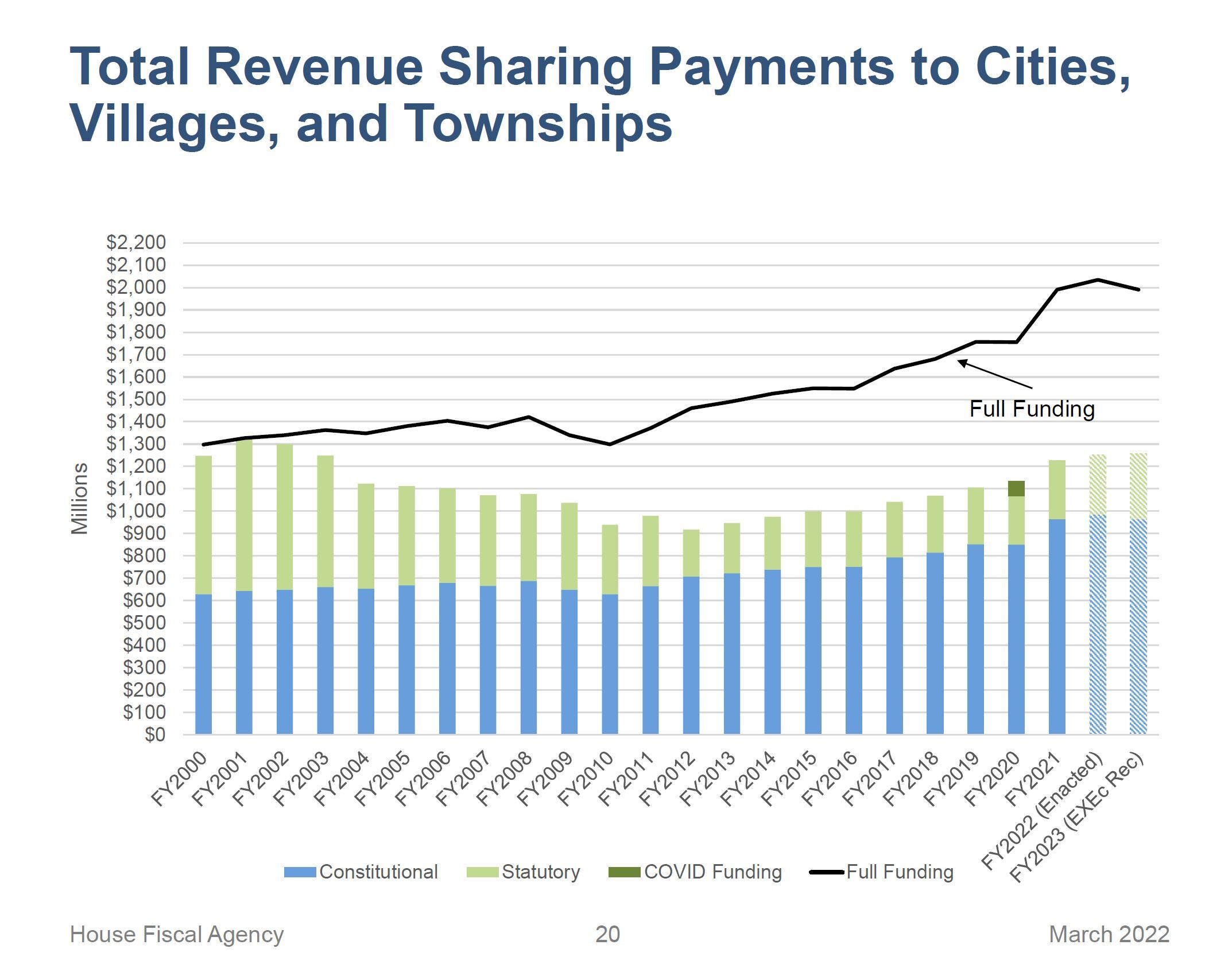Click the Constitutional legend blue swatch

click(x=300, y=872)
